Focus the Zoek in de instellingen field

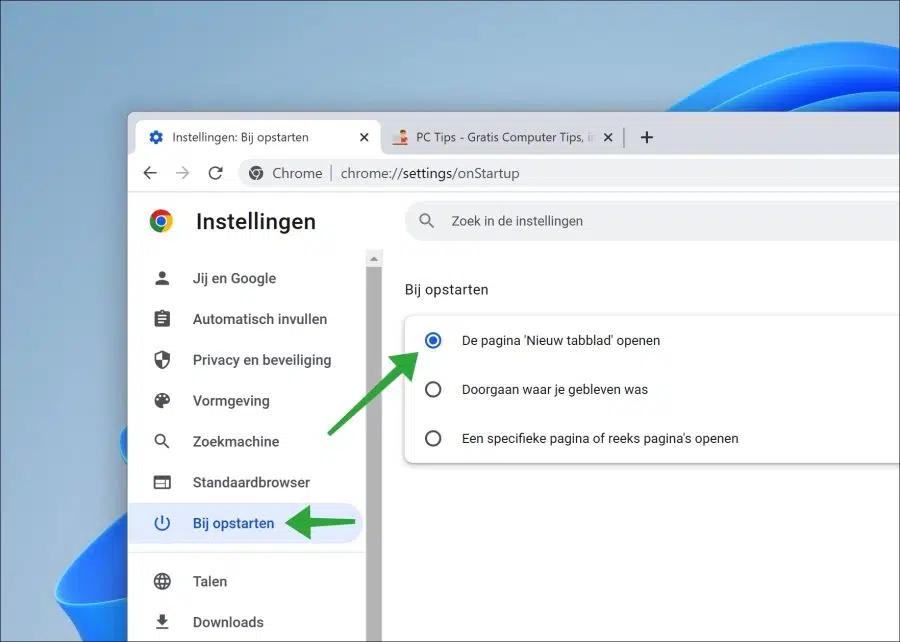pyautogui.click(x=652, y=221)
